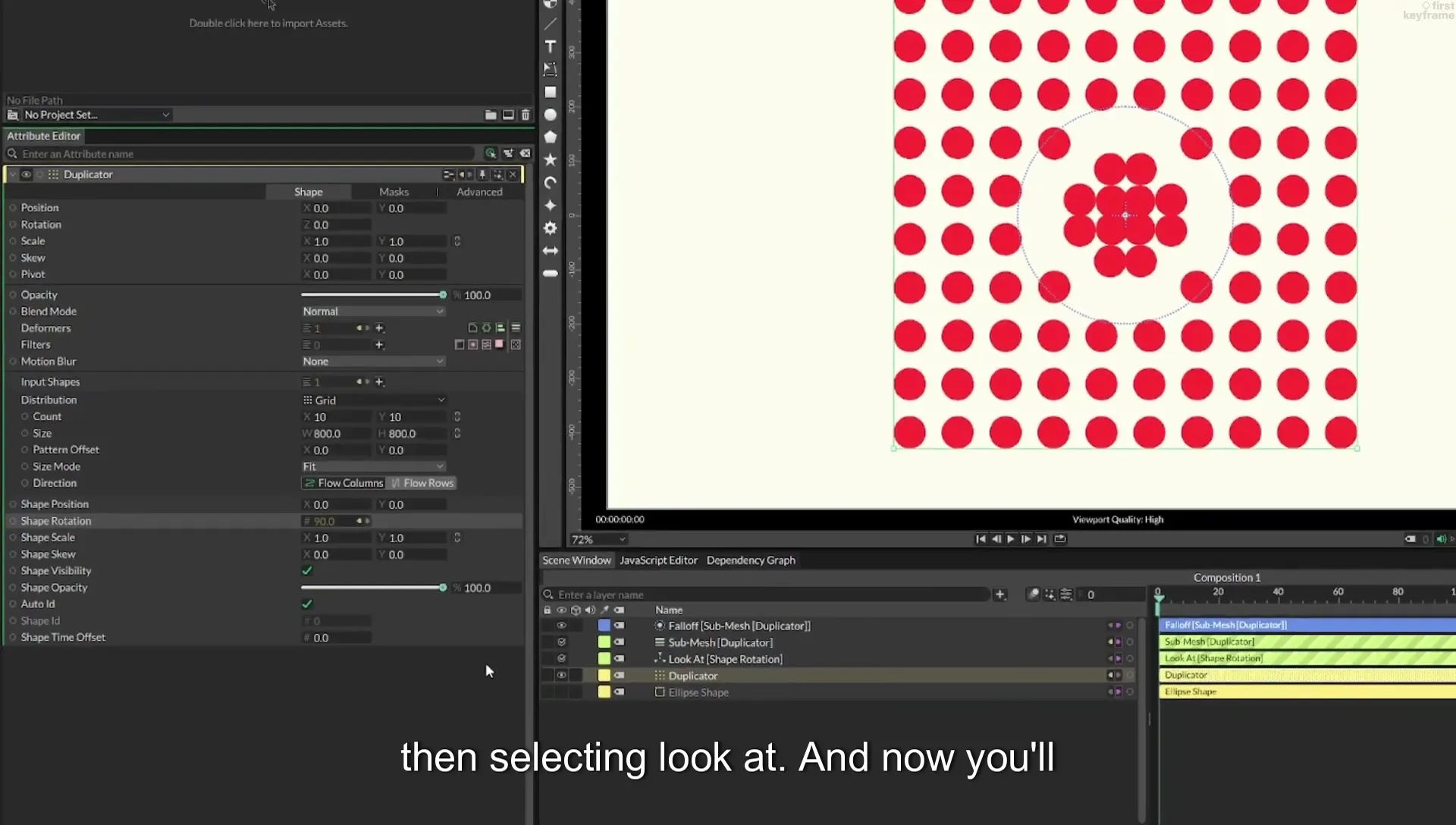Select the Ellipse shape tool
Viewport: 1456px width, 825px height.
point(551,115)
